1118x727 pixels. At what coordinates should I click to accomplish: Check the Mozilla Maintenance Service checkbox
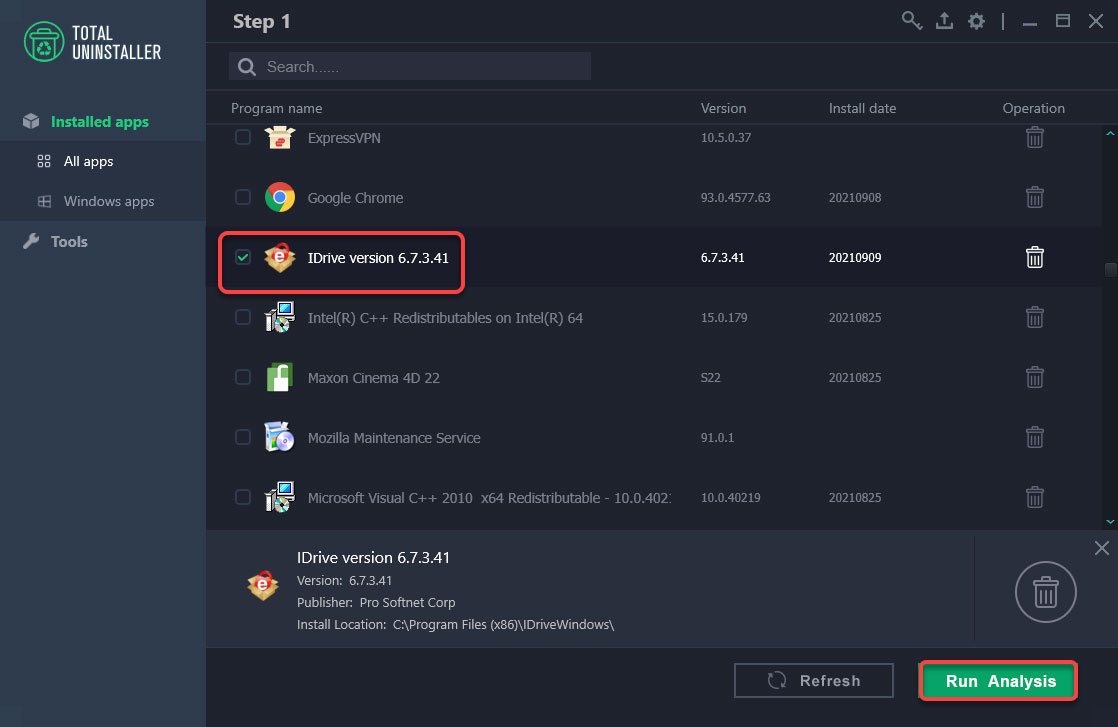click(x=243, y=436)
